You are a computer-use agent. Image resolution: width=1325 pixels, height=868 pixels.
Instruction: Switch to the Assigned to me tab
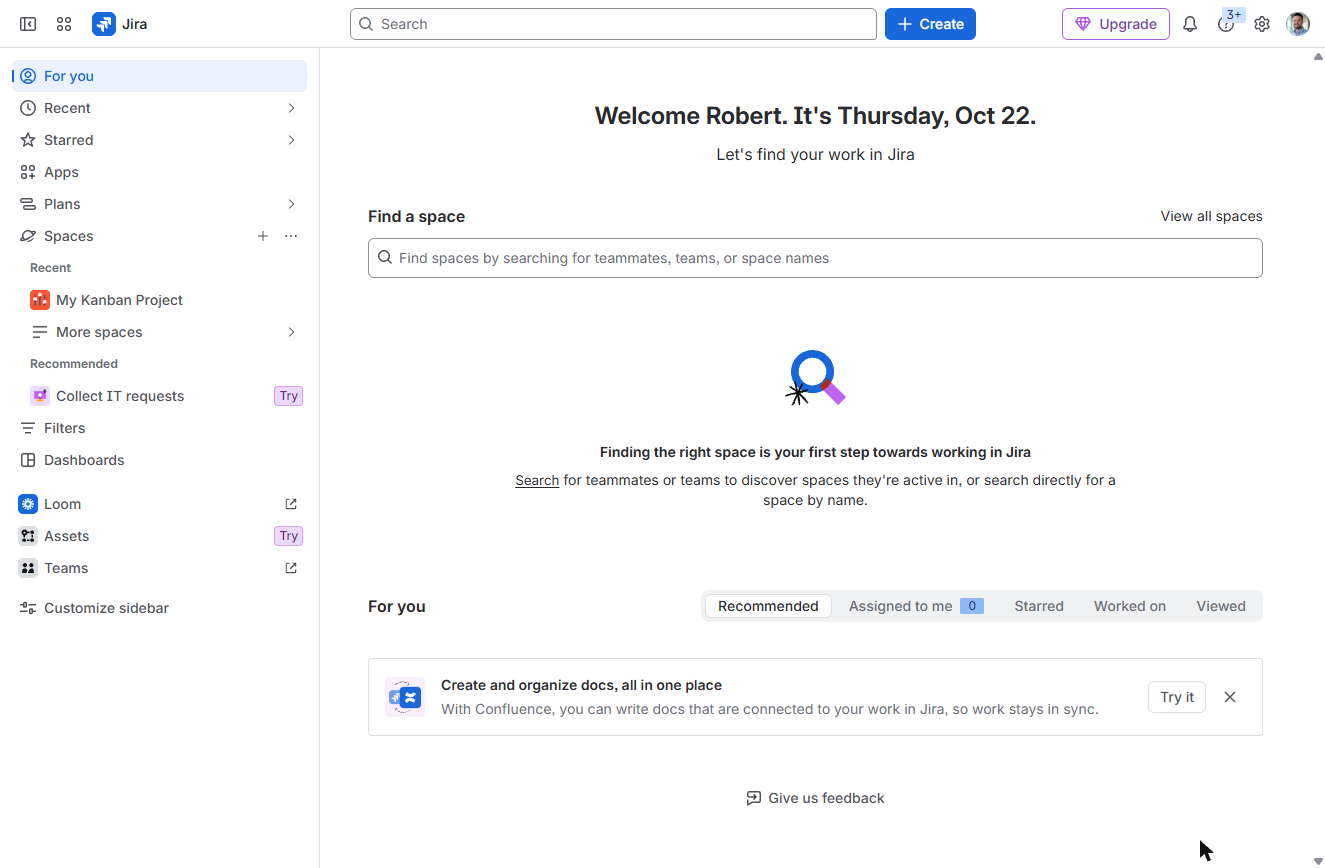tap(916, 606)
